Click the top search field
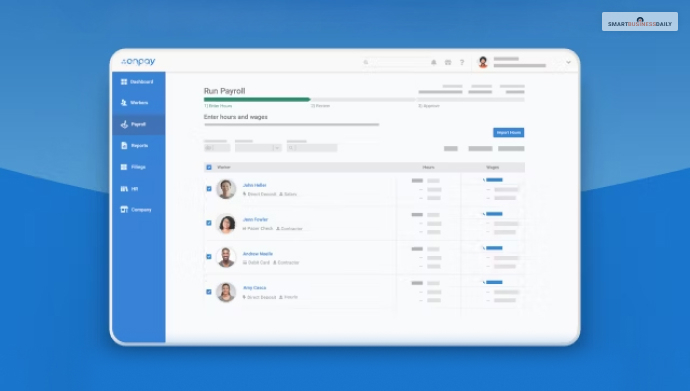The image size is (690, 391). tap(395, 62)
